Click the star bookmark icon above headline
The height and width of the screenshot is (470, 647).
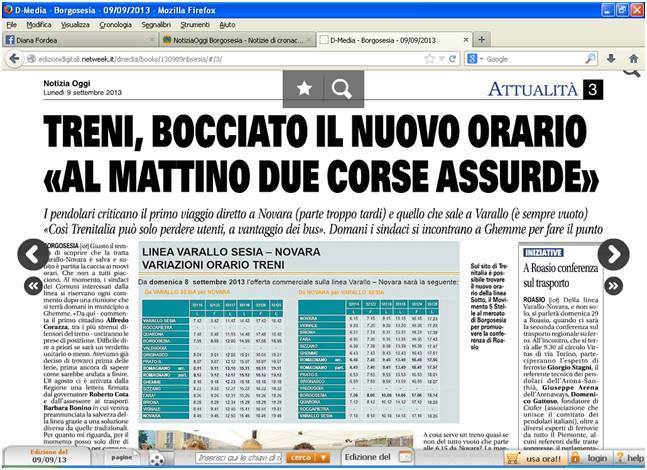304,90
